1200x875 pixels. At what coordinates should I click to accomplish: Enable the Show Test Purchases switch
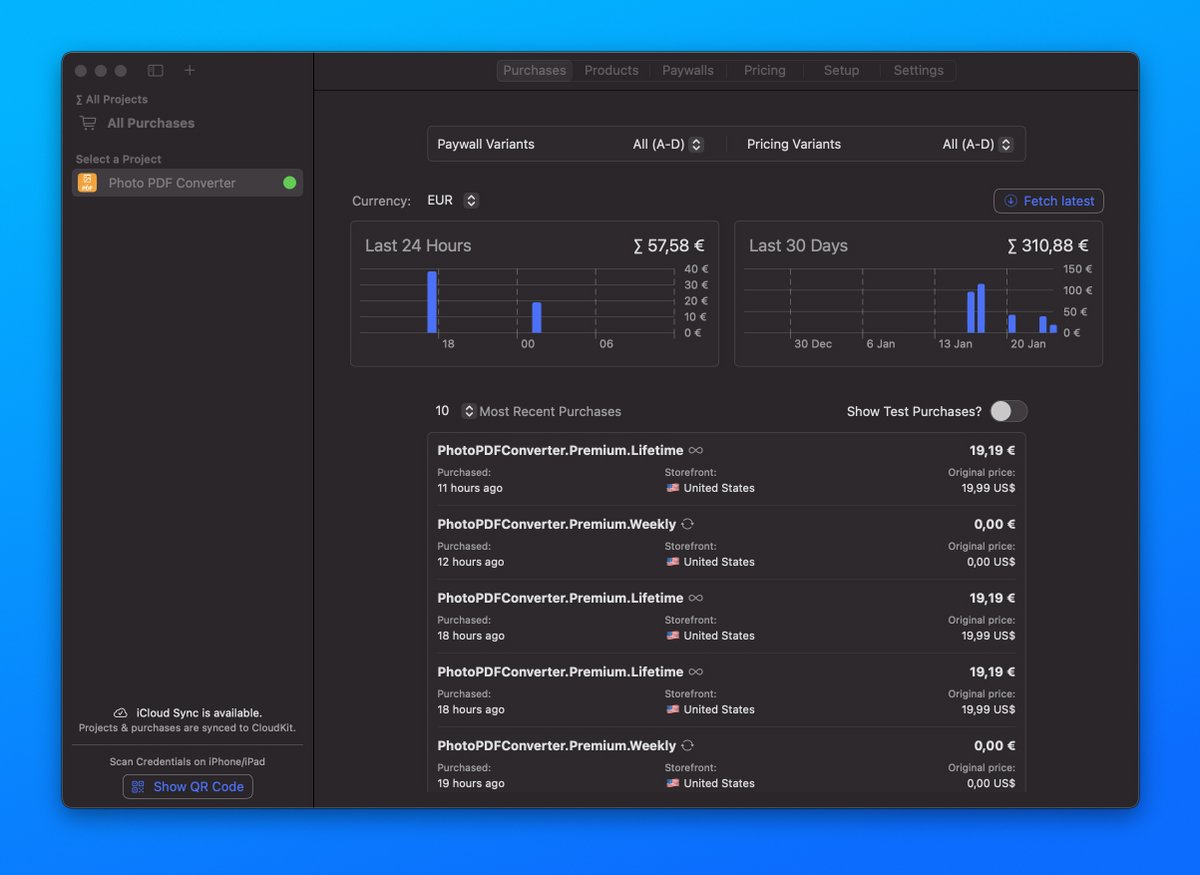(x=1008, y=411)
